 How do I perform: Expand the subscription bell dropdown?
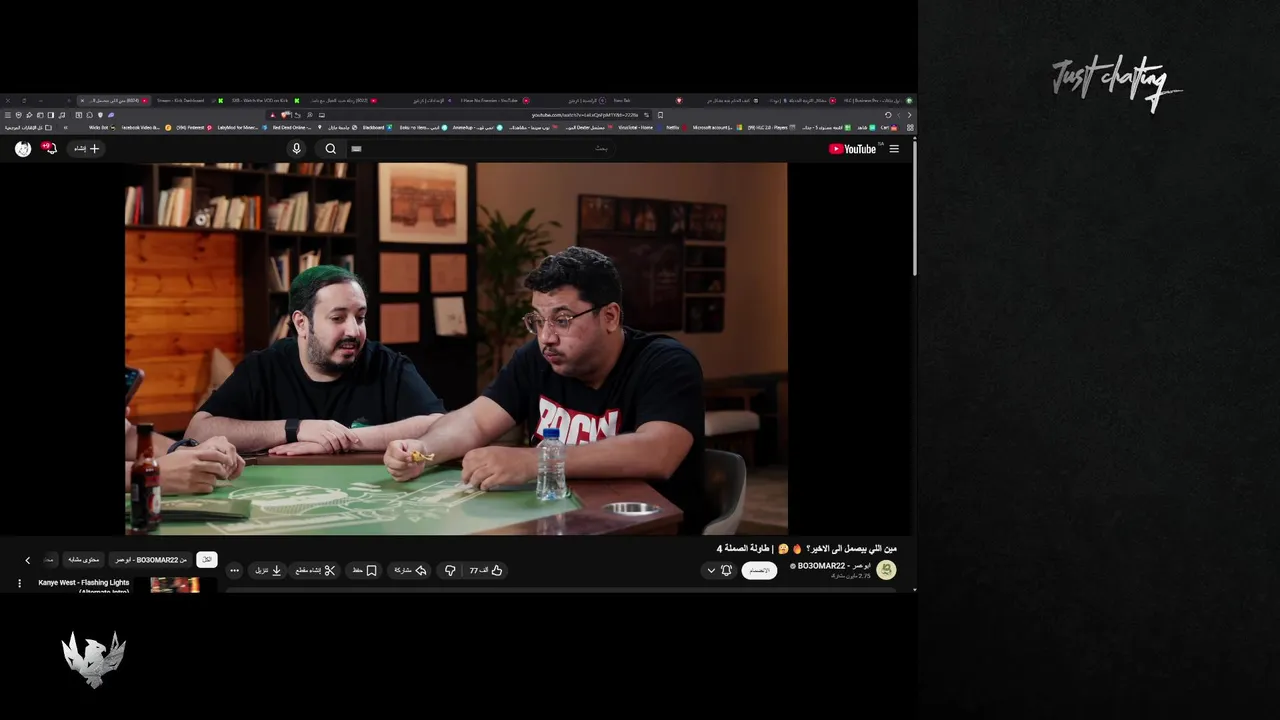pos(719,570)
